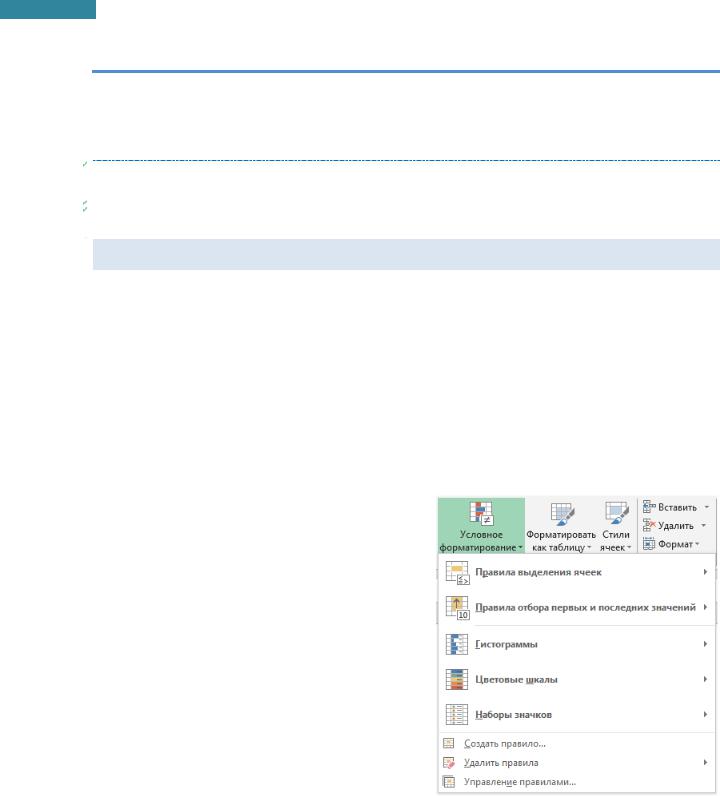Screen dimensions: 720x796
Task: Expand arrow next to Правила выделения ячеек
Action: pos(705,572)
